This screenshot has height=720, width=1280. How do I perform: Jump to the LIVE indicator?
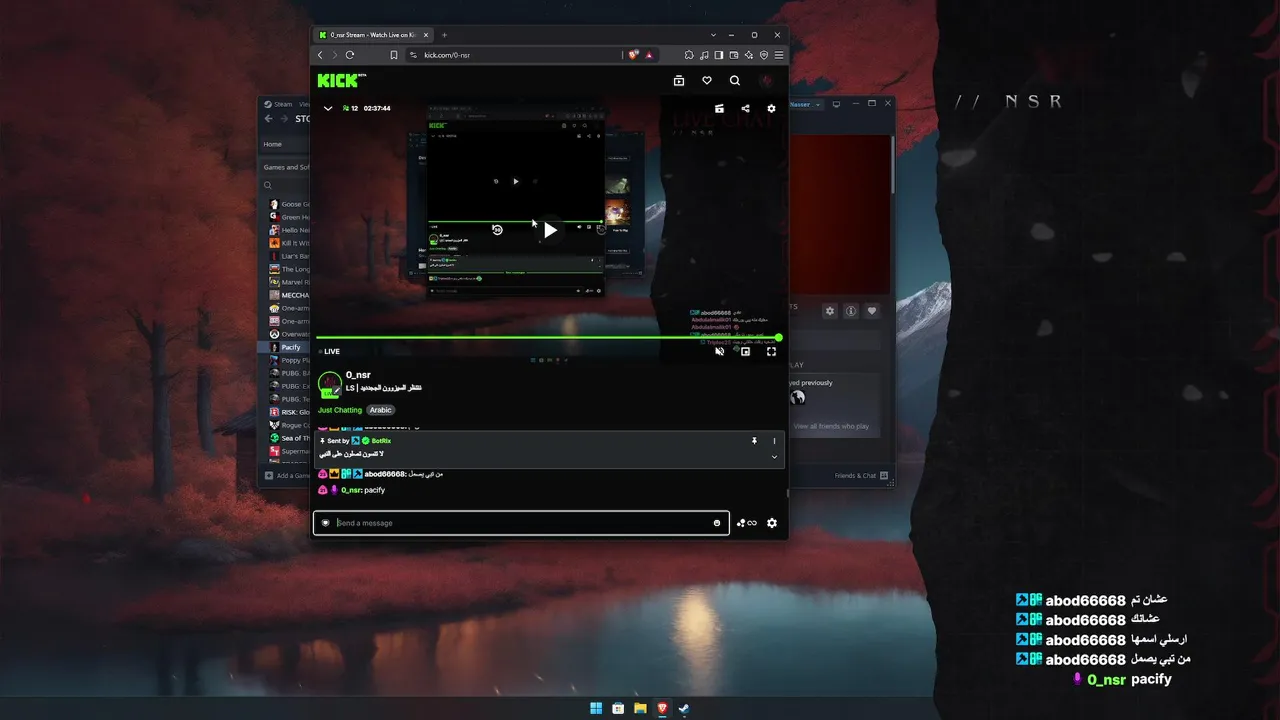pos(329,352)
